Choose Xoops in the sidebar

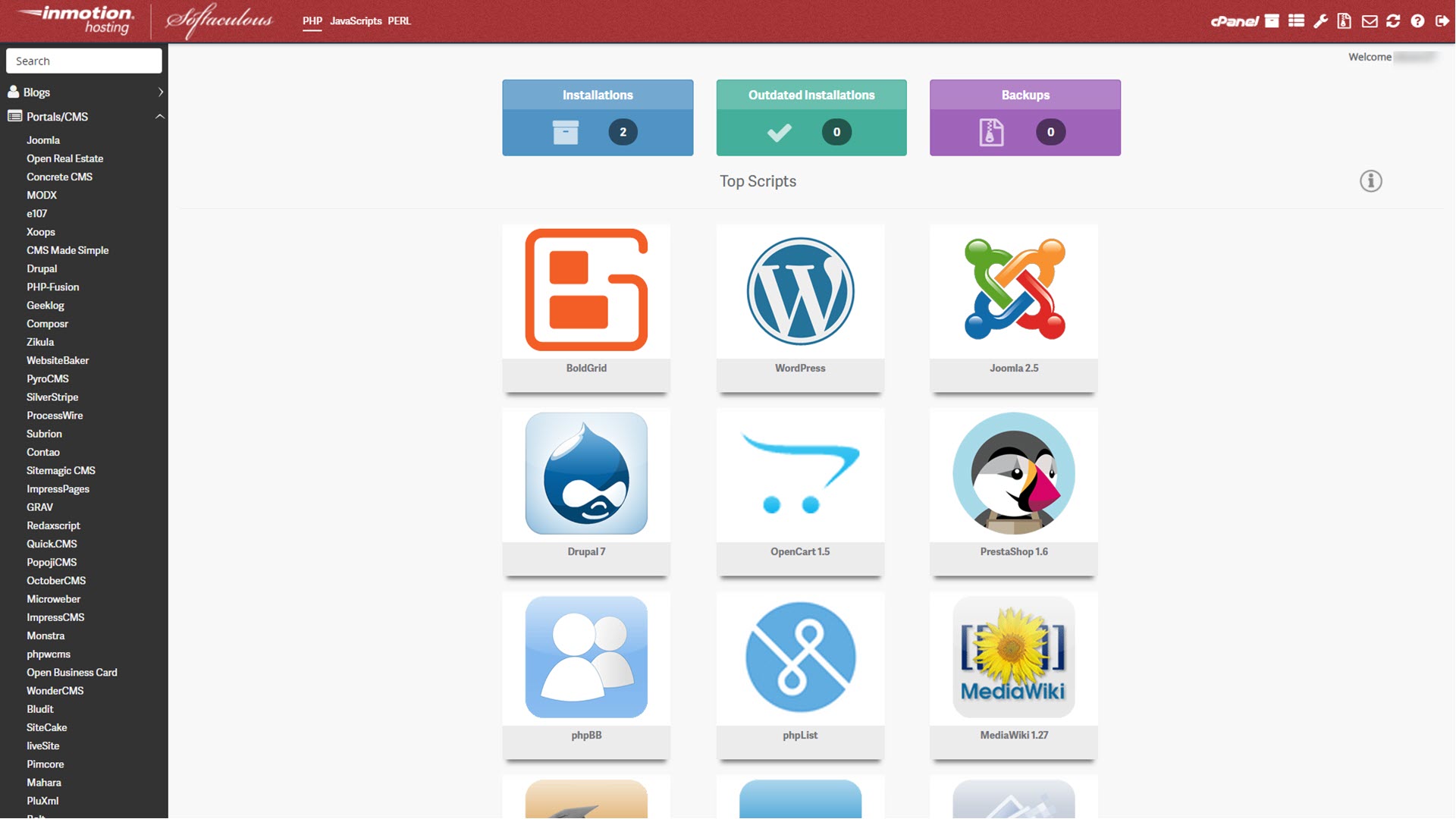click(x=41, y=232)
